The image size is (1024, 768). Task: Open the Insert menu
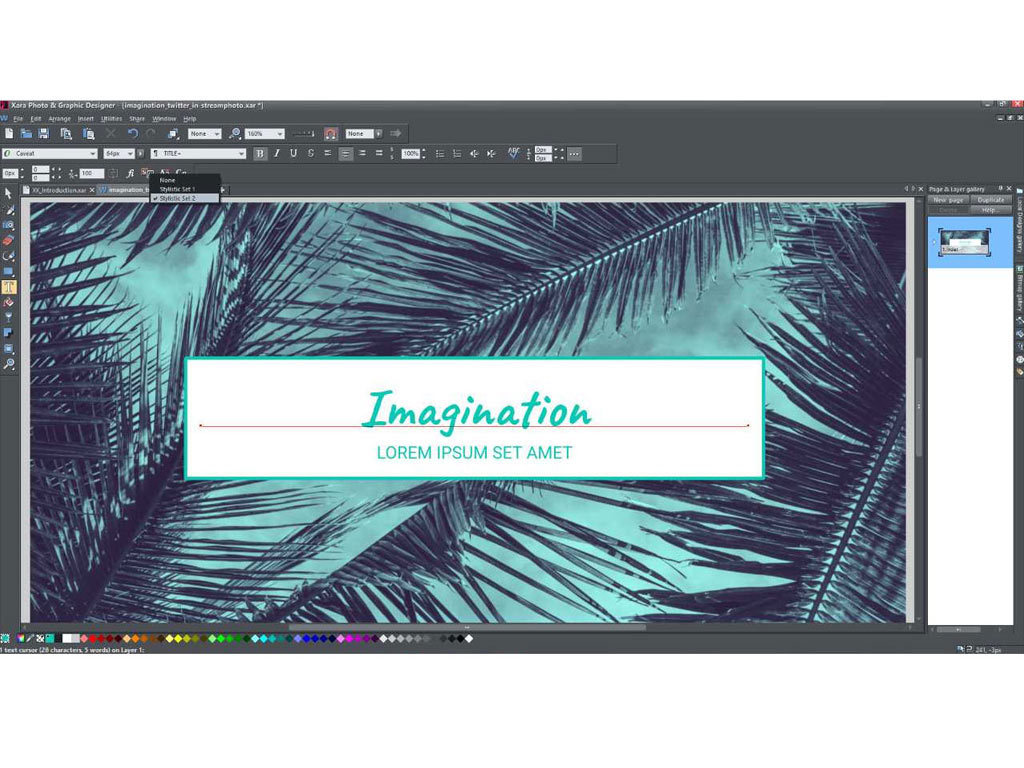[x=86, y=119]
